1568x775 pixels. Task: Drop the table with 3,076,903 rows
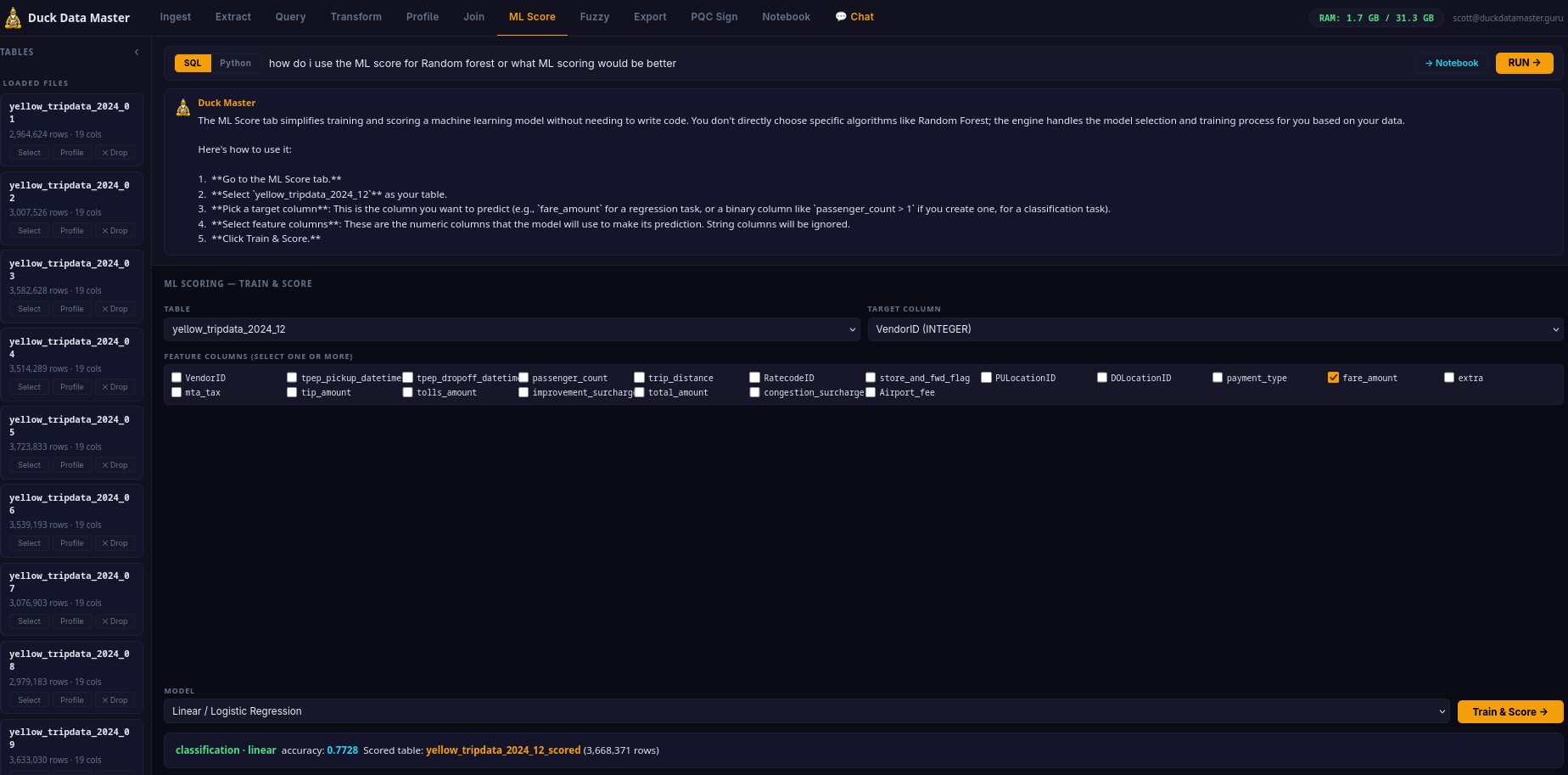coord(115,621)
